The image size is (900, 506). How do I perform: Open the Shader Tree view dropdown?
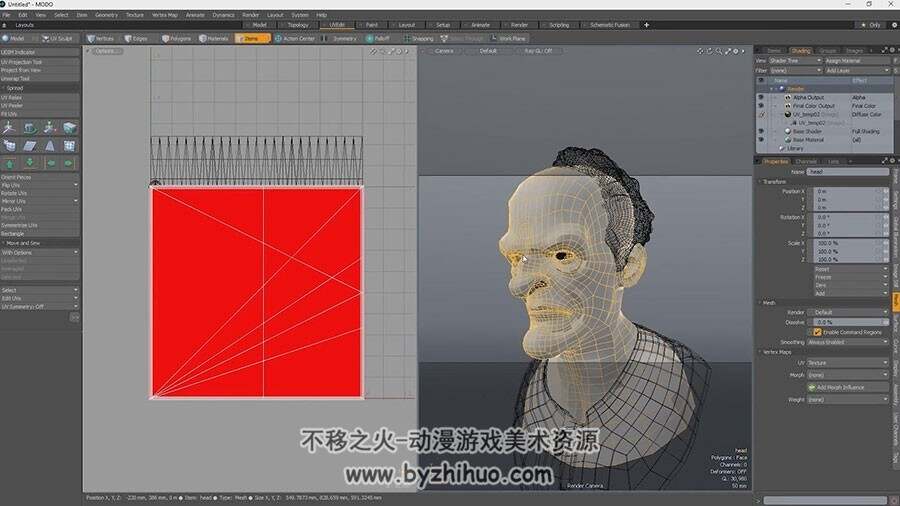(795, 60)
